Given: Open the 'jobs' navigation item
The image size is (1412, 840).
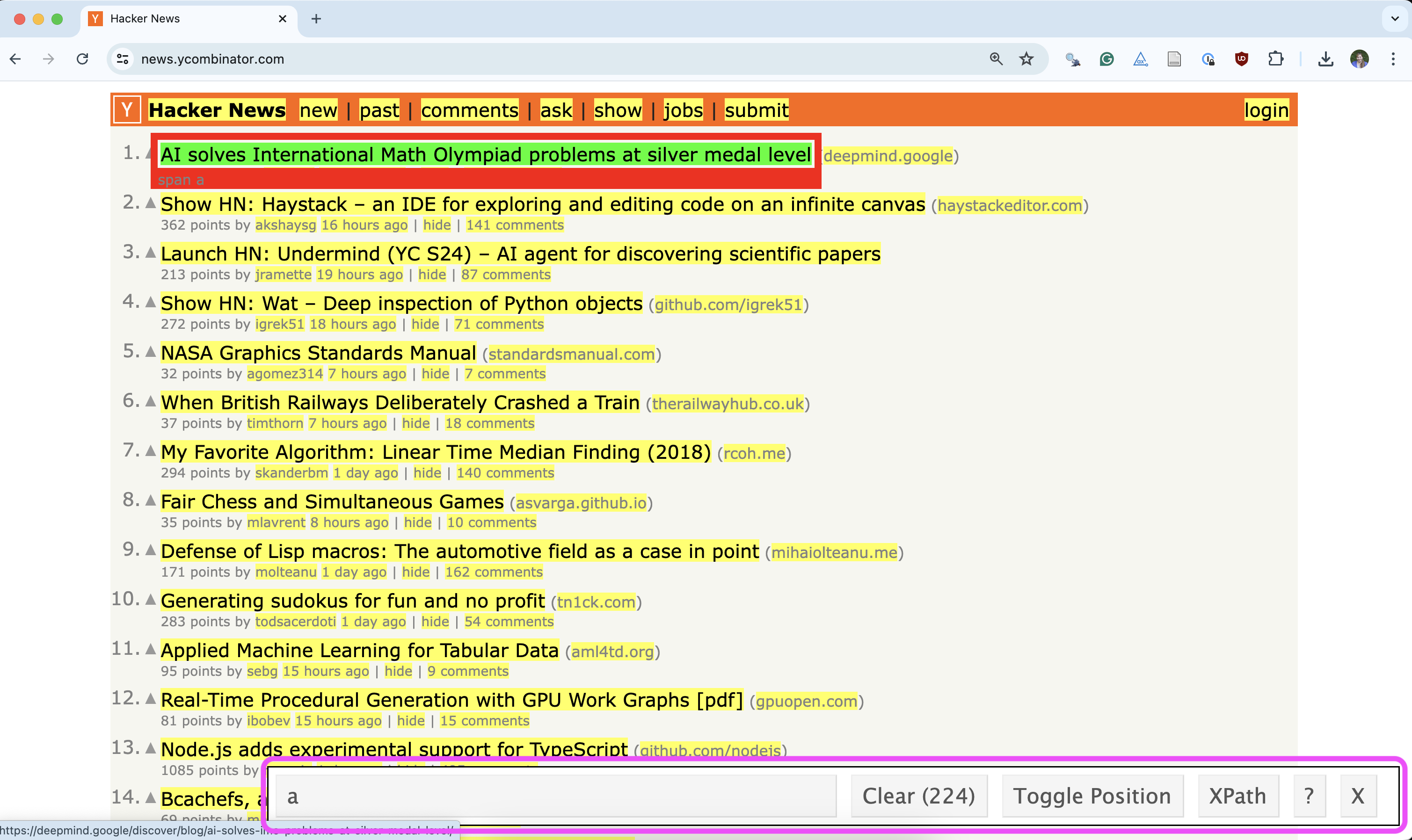Looking at the screenshot, I should point(683,110).
